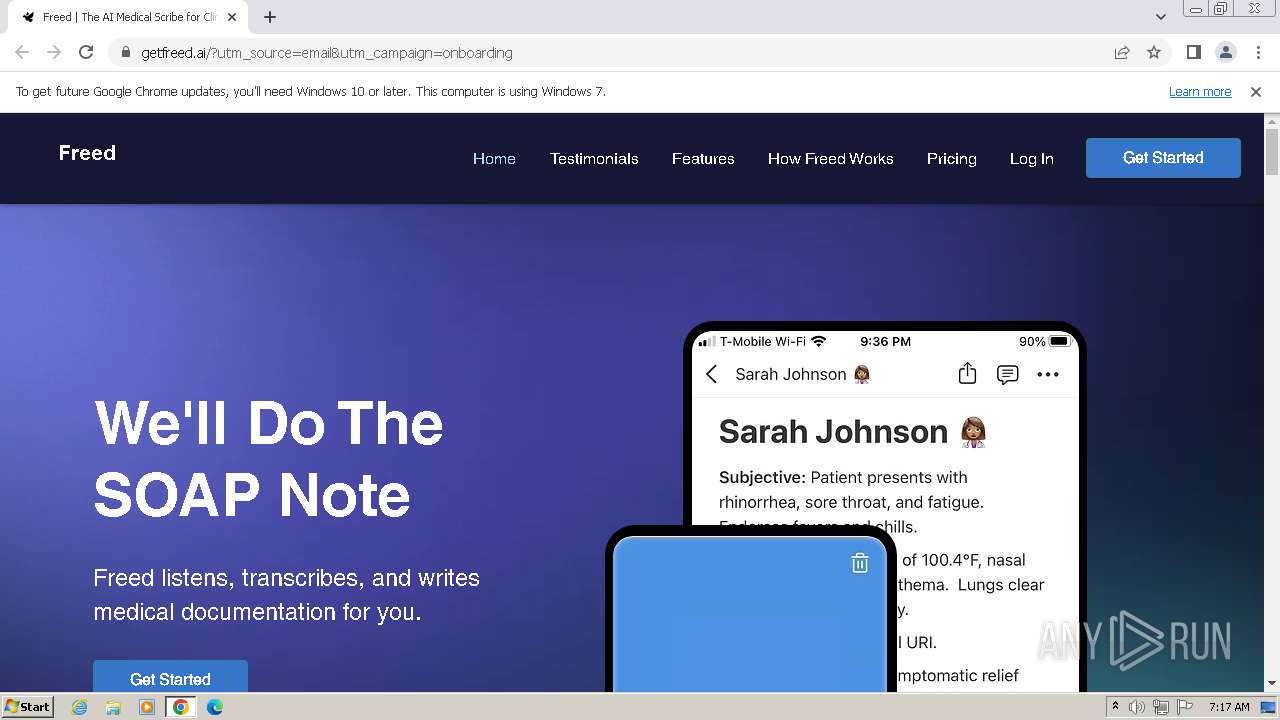The image size is (1280, 720).
Task: Close the Freed browser tab
Action: coord(232,17)
